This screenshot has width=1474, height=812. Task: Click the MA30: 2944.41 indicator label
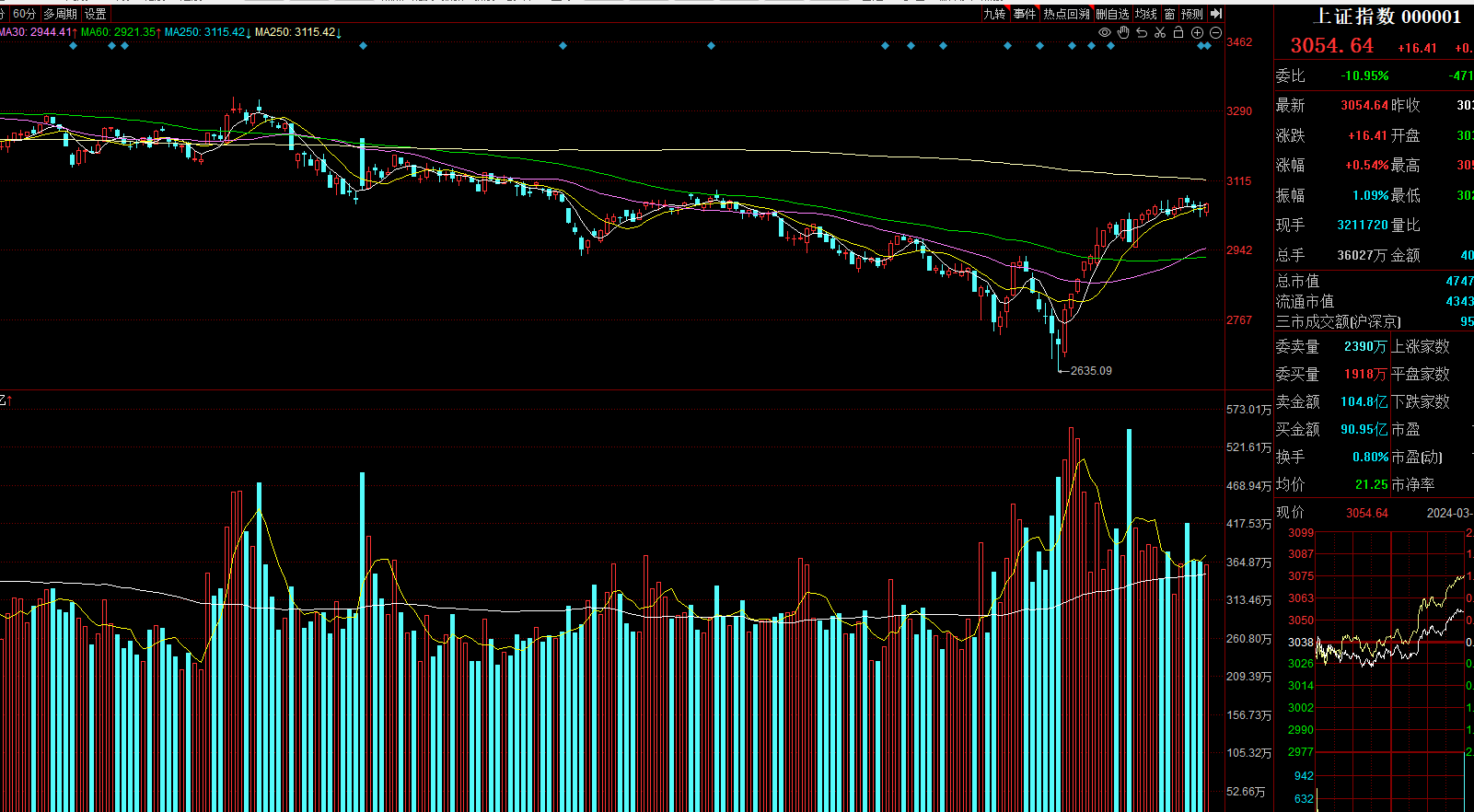[38, 32]
